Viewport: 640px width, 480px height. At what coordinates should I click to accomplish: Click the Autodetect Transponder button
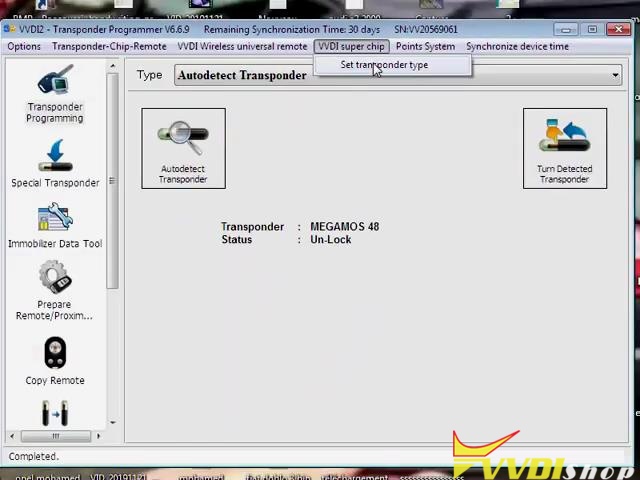tap(183, 149)
